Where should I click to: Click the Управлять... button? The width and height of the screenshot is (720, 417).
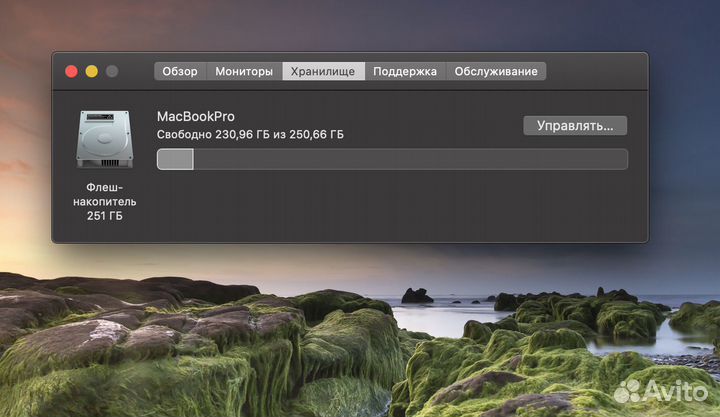(x=575, y=125)
